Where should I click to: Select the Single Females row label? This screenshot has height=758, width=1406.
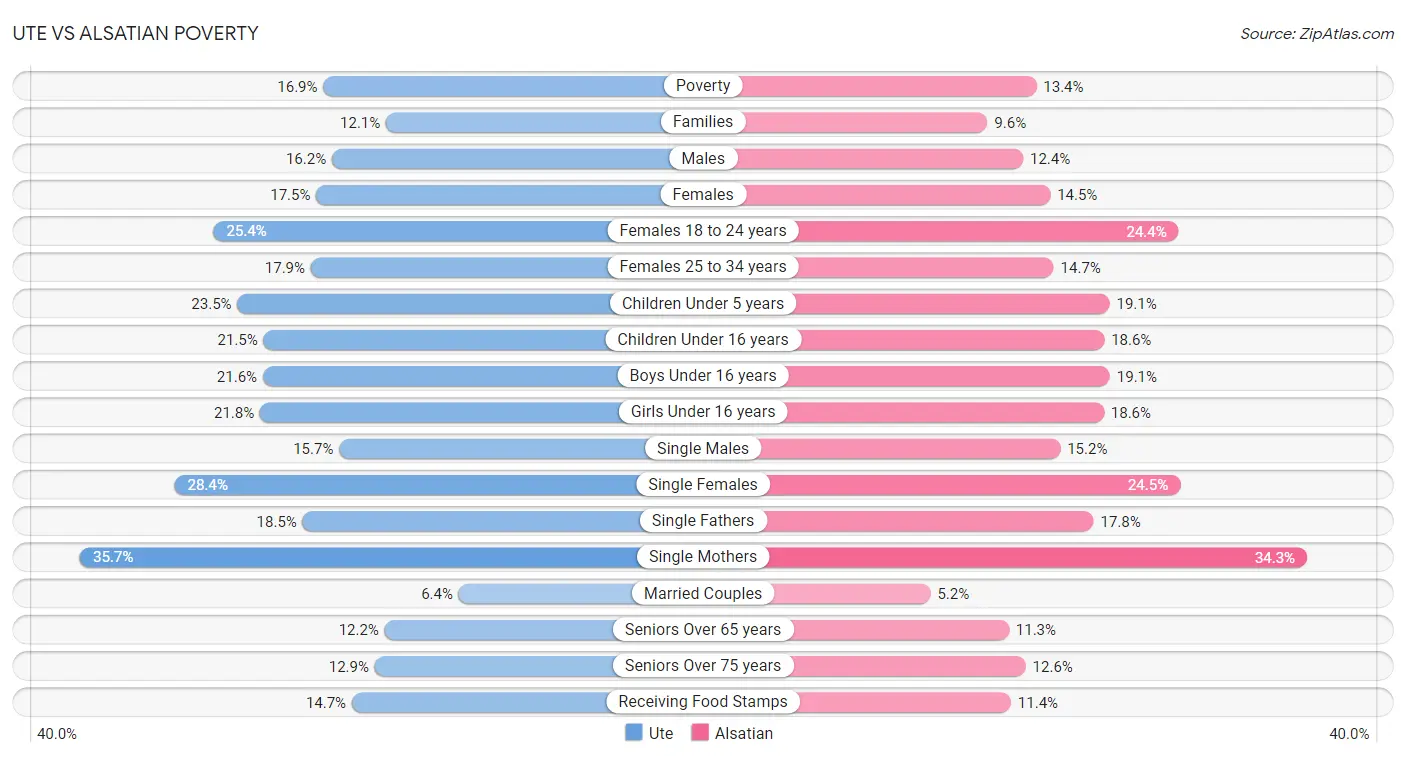pyautogui.click(x=703, y=485)
